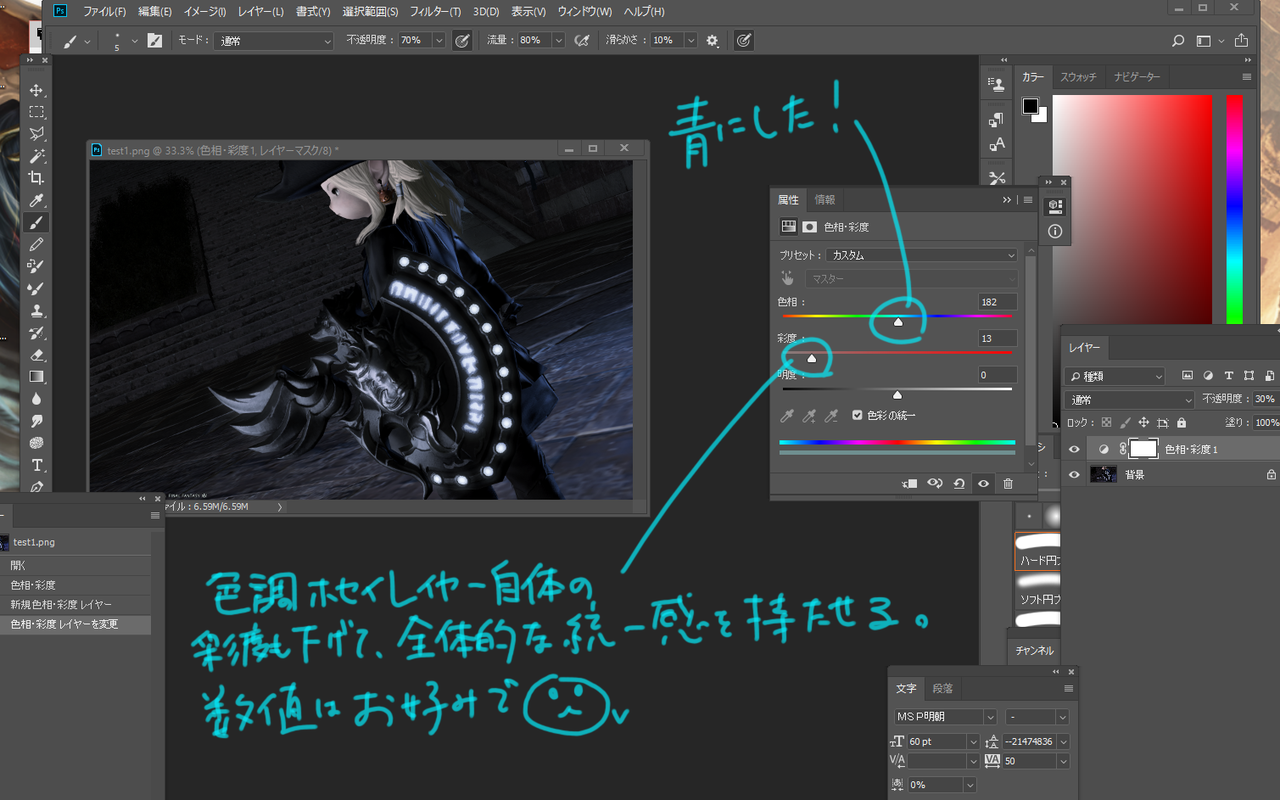The height and width of the screenshot is (800, 1280).
Task: Select the Brush tool in toolbox
Action: click(x=37, y=222)
